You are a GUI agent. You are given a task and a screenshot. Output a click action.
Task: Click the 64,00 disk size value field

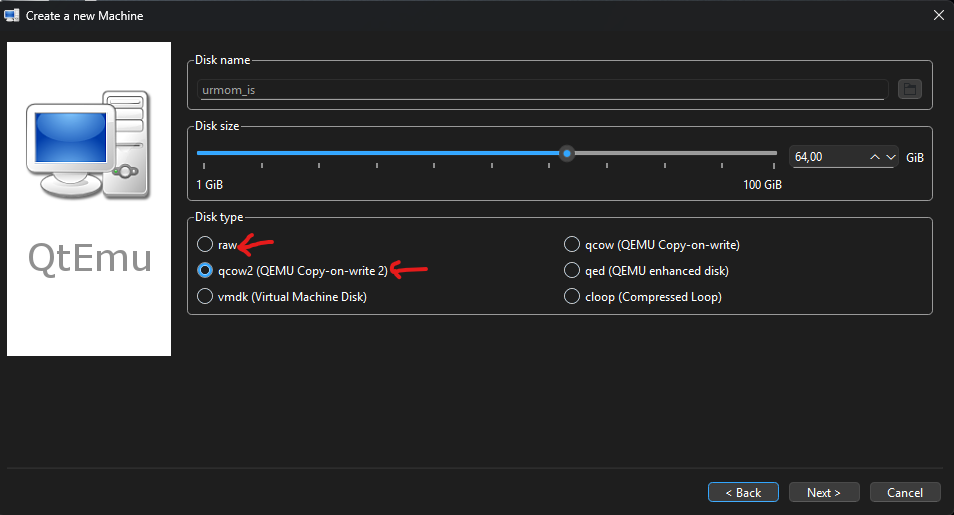[x=826, y=157]
